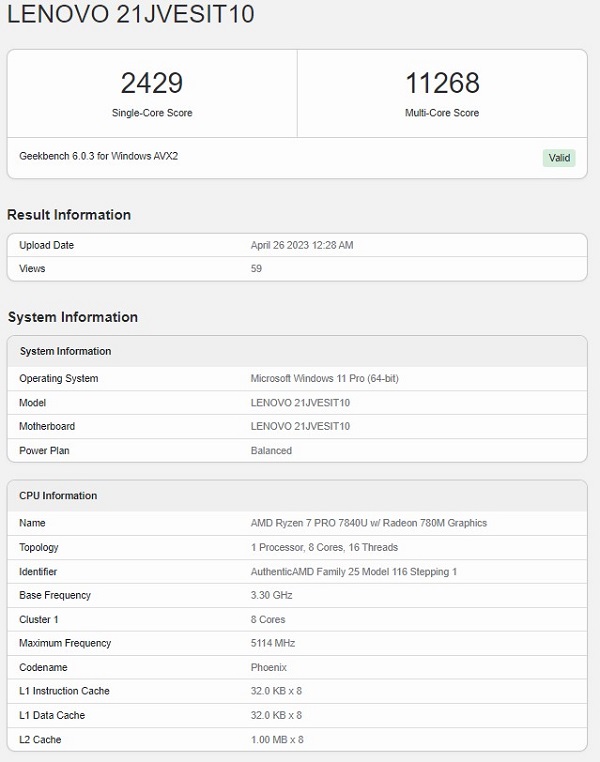
Task: Click the System Information table header
Action: point(66,351)
